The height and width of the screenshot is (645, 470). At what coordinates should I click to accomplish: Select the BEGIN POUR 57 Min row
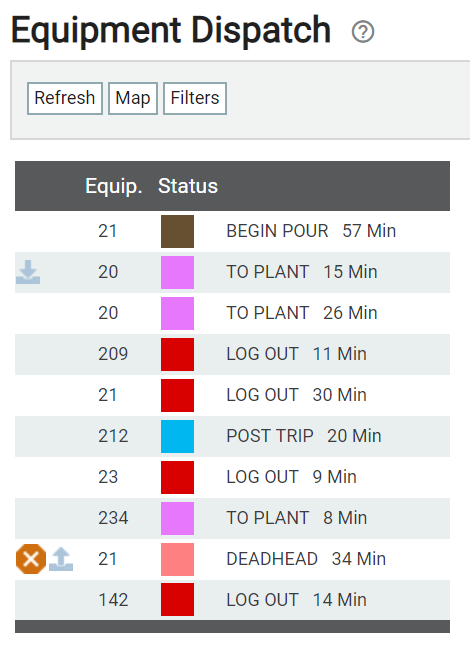tap(232, 231)
